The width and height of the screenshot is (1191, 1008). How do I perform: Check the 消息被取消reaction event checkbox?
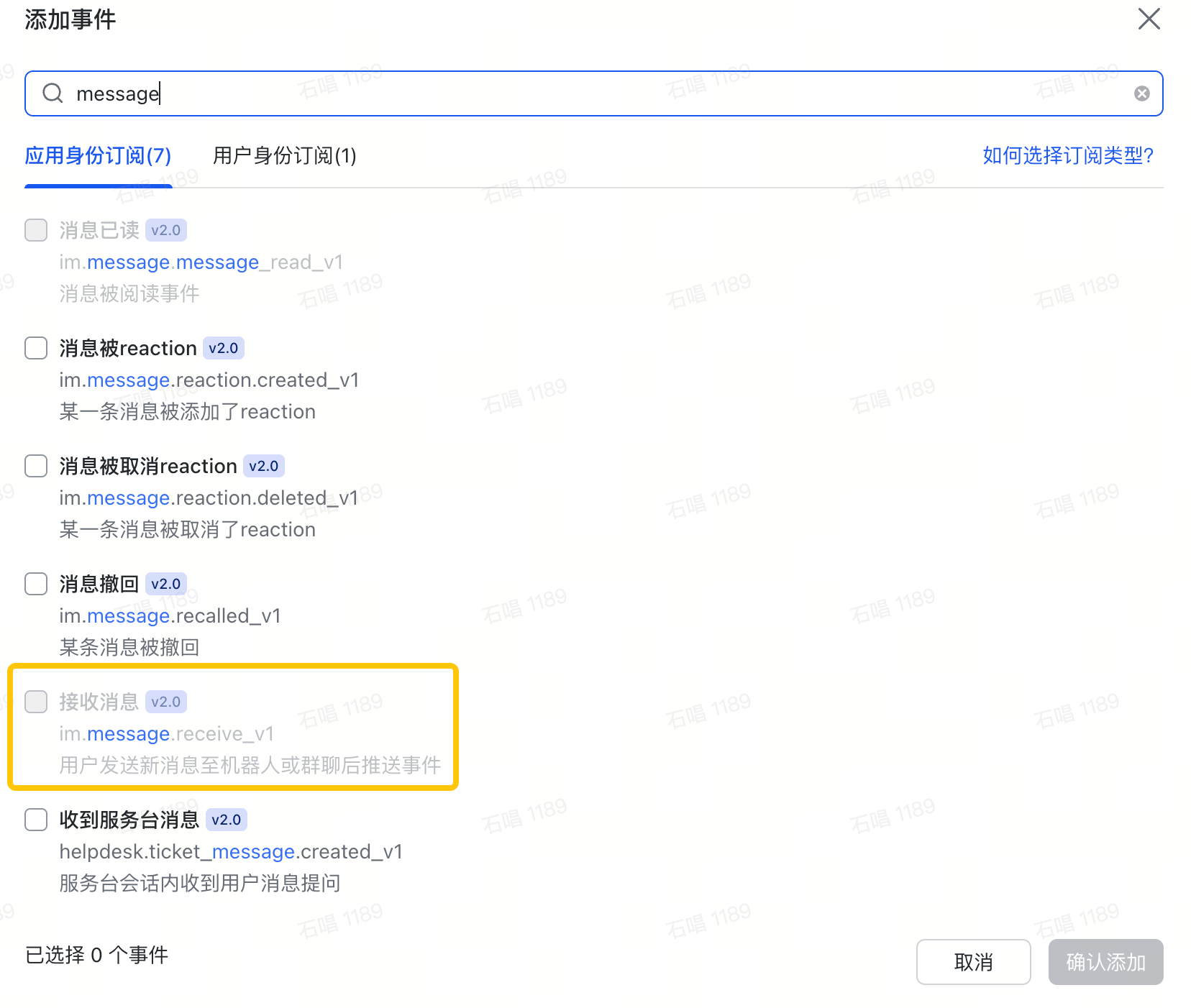[35, 466]
